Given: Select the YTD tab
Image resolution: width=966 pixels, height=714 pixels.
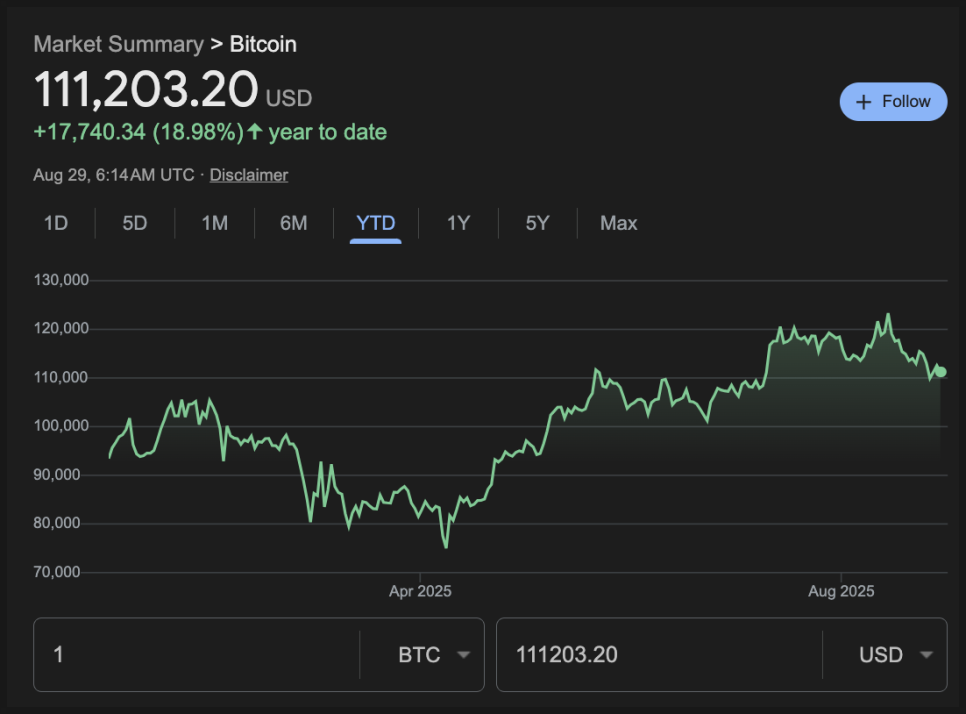Looking at the screenshot, I should point(376,223).
